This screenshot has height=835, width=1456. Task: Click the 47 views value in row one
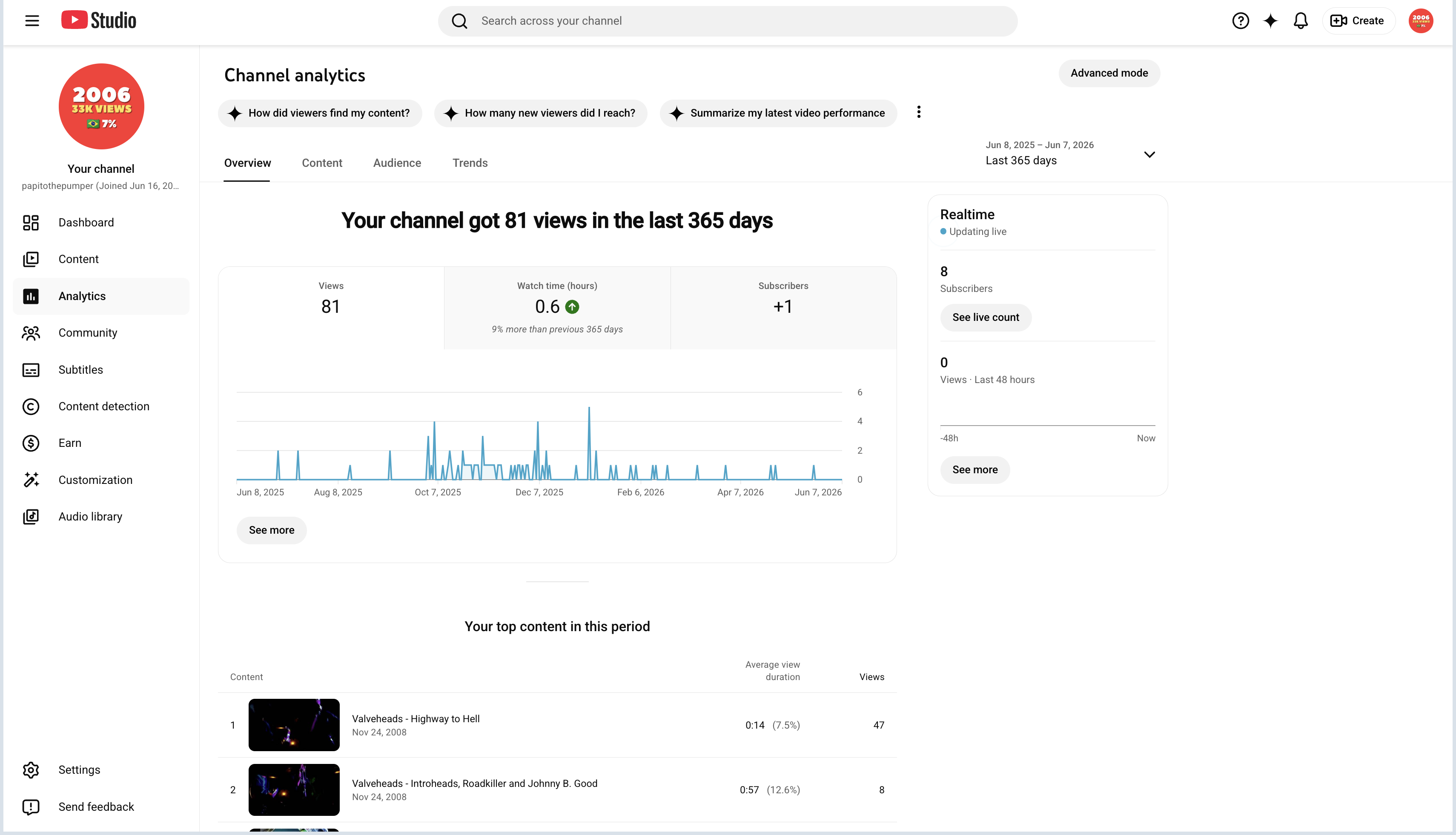point(878,726)
